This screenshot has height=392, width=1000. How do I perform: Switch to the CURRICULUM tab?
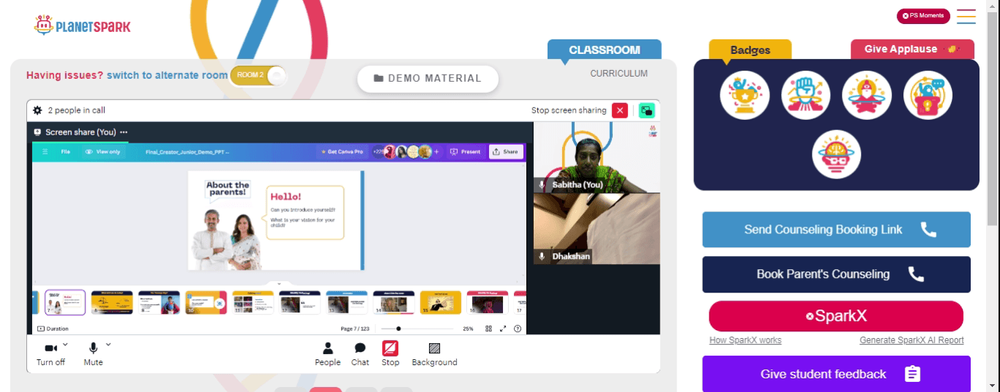619,73
